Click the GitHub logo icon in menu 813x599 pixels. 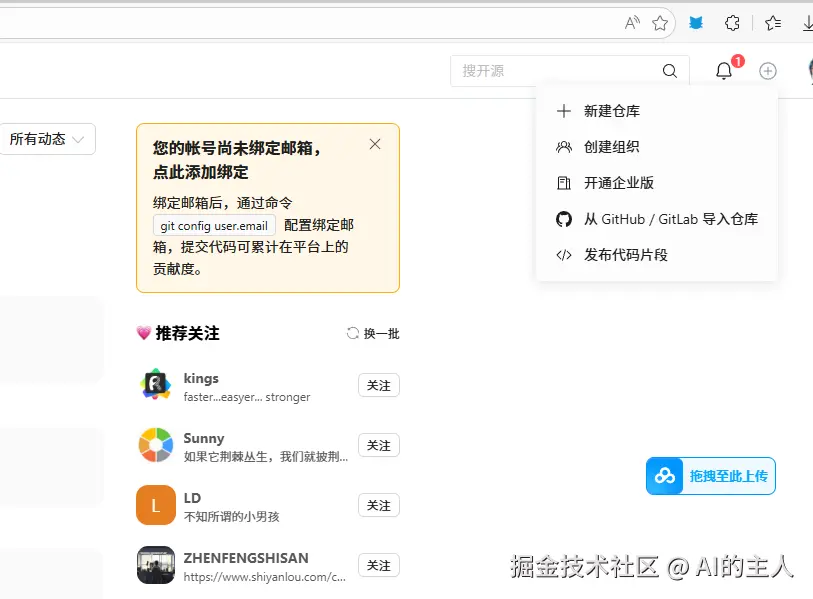[x=564, y=219]
